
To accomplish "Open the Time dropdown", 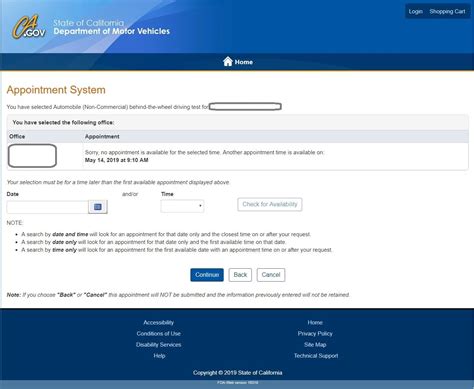I will click(182, 206).
